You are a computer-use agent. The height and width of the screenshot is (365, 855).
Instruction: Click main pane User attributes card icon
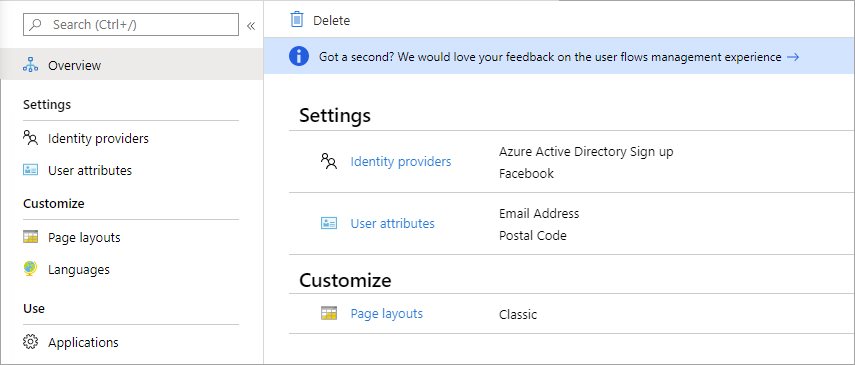(x=329, y=223)
